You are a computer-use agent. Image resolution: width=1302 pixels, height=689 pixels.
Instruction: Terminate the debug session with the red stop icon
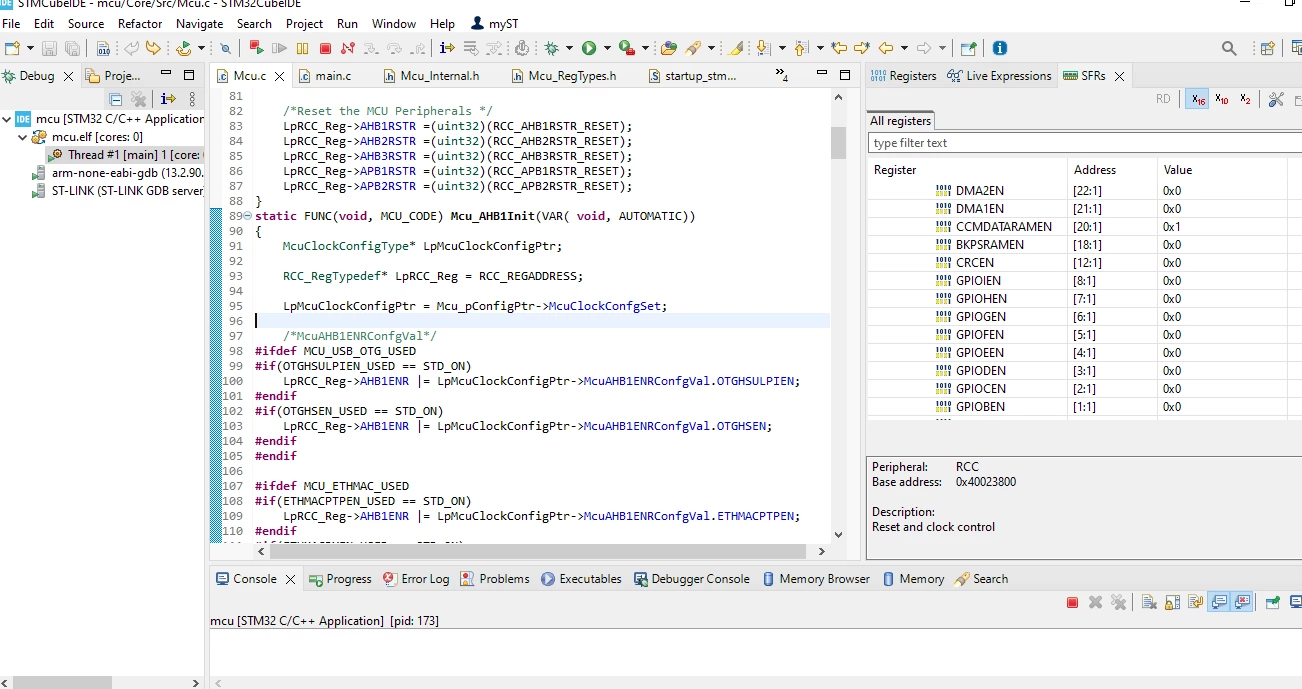pyautogui.click(x=325, y=48)
